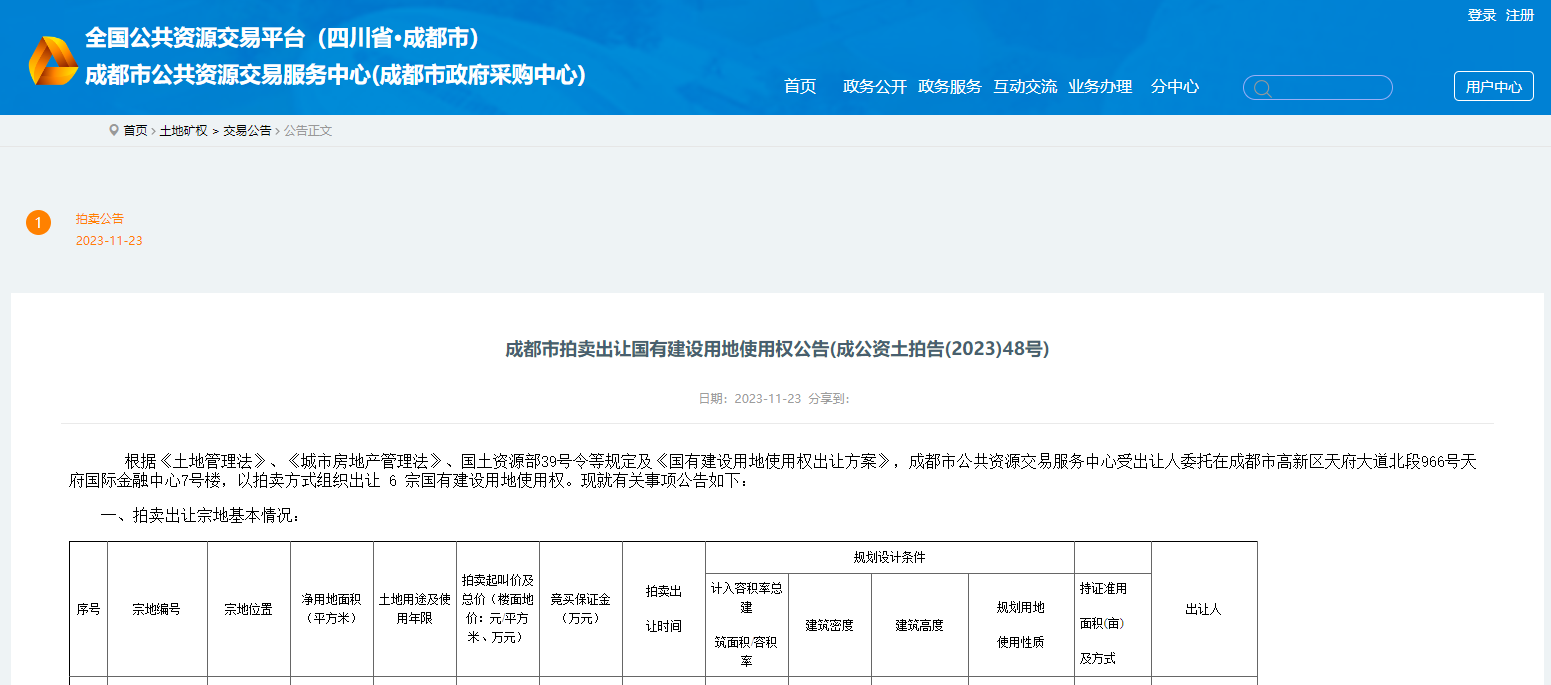Click the 全国公共资源交易平台 site title
This screenshot has width=1551, height=685.
point(282,38)
